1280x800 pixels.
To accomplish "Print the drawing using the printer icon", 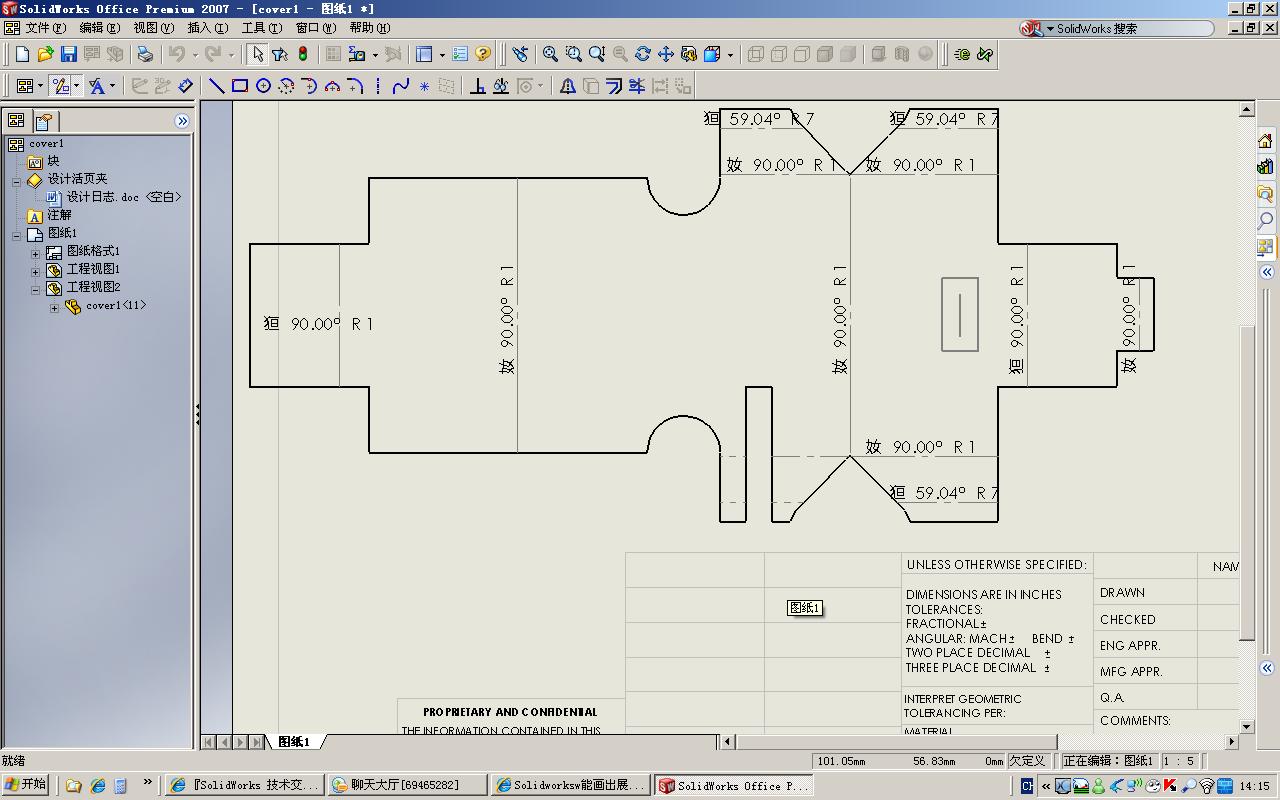I will coord(146,54).
